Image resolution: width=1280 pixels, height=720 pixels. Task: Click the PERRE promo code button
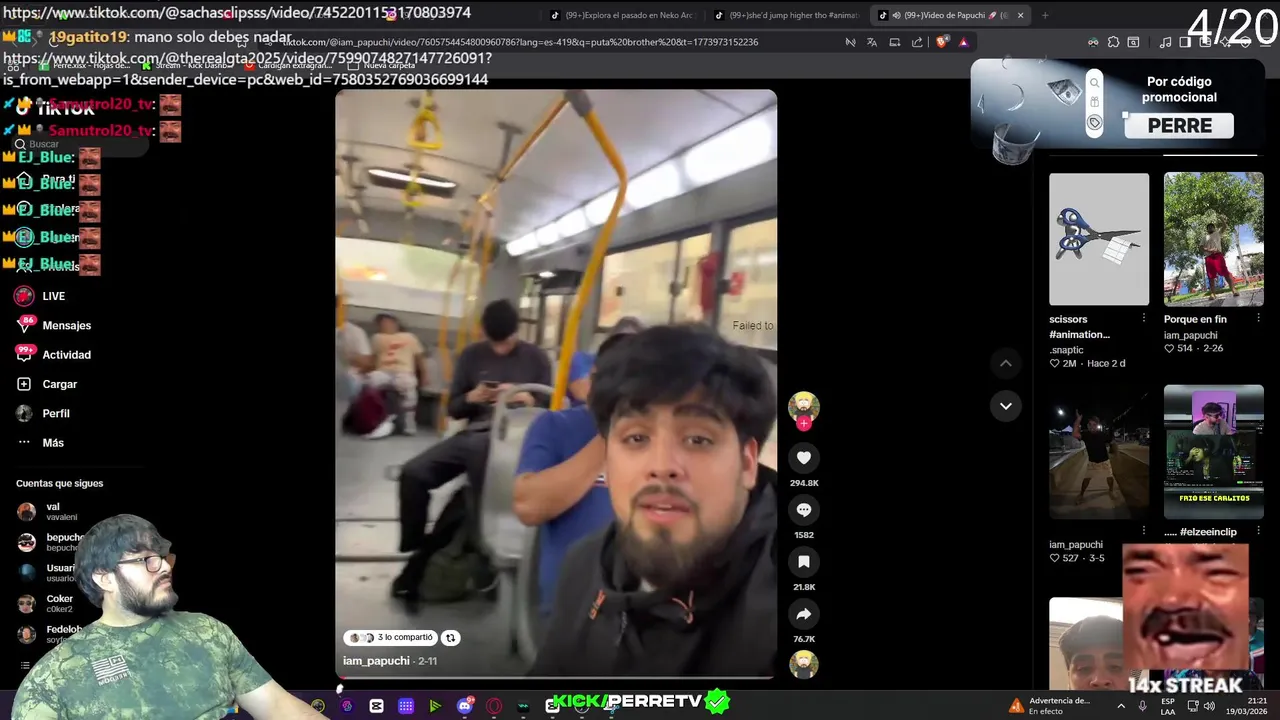[1179, 126]
